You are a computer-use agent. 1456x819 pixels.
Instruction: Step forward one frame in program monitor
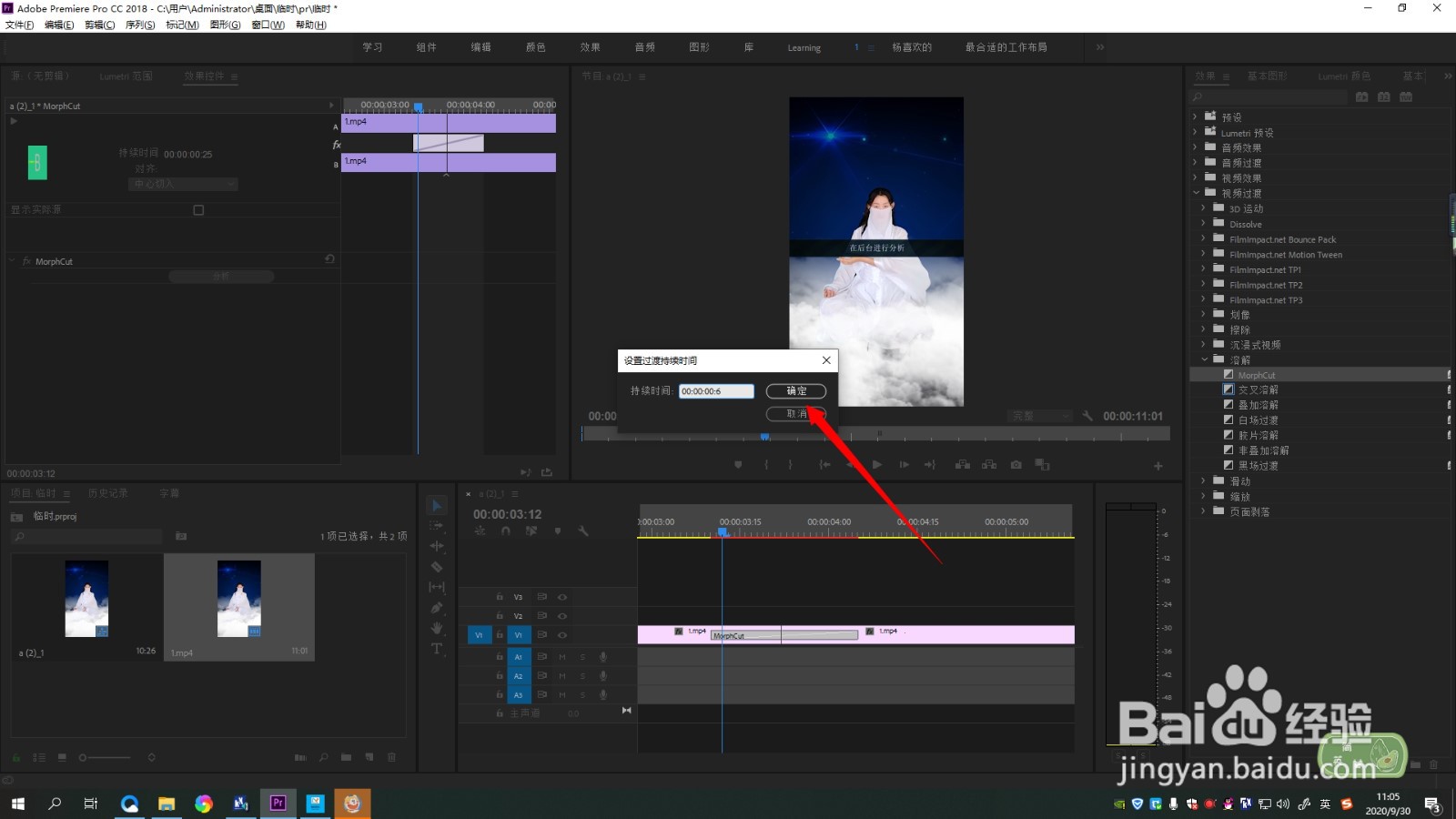coord(904,465)
